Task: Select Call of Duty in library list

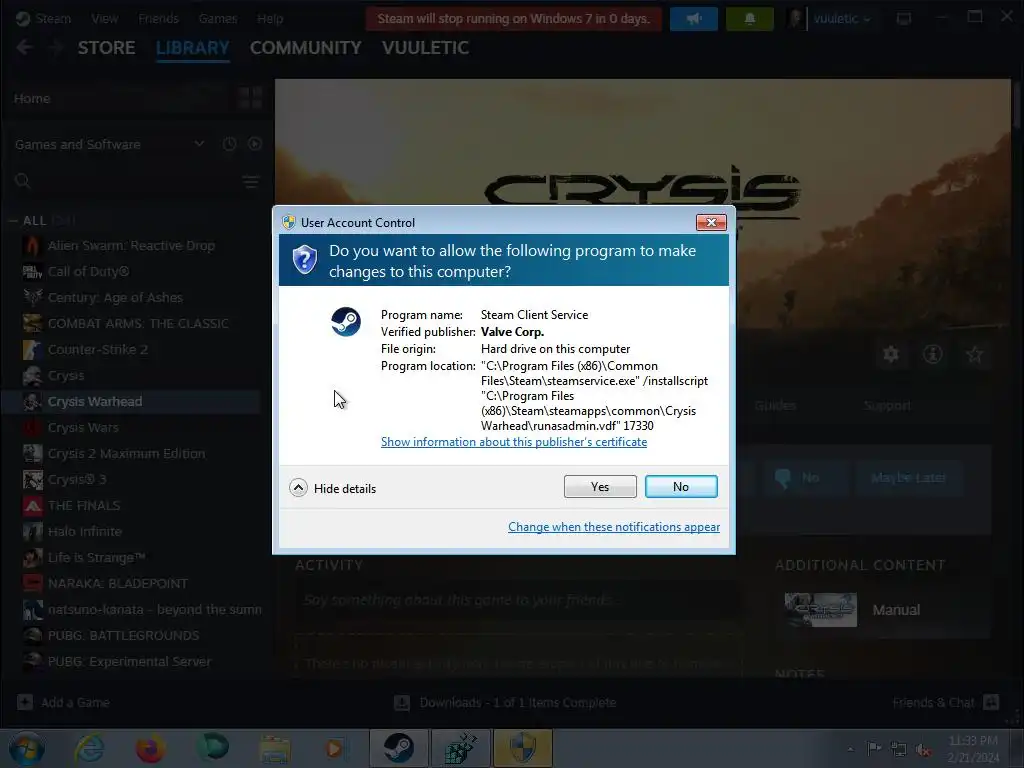Action: [x=88, y=272]
